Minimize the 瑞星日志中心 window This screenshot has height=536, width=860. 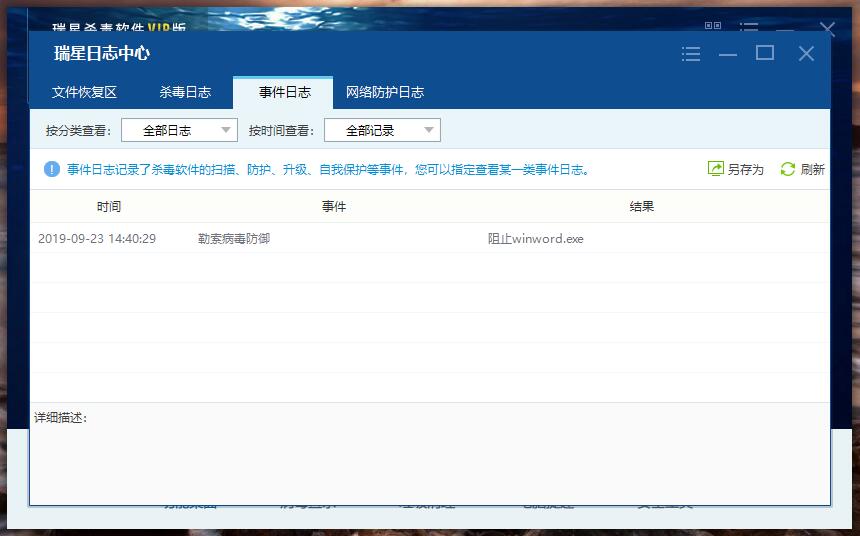(x=728, y=54)
